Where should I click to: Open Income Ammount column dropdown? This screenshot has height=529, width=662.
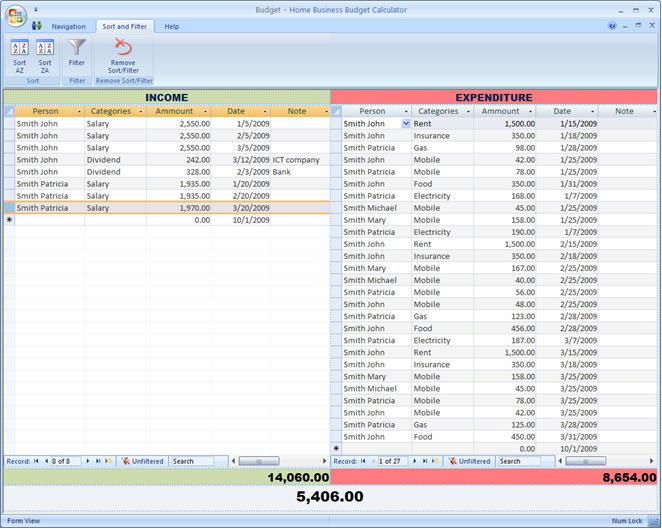pyautogui.click(x=206, y=111)
